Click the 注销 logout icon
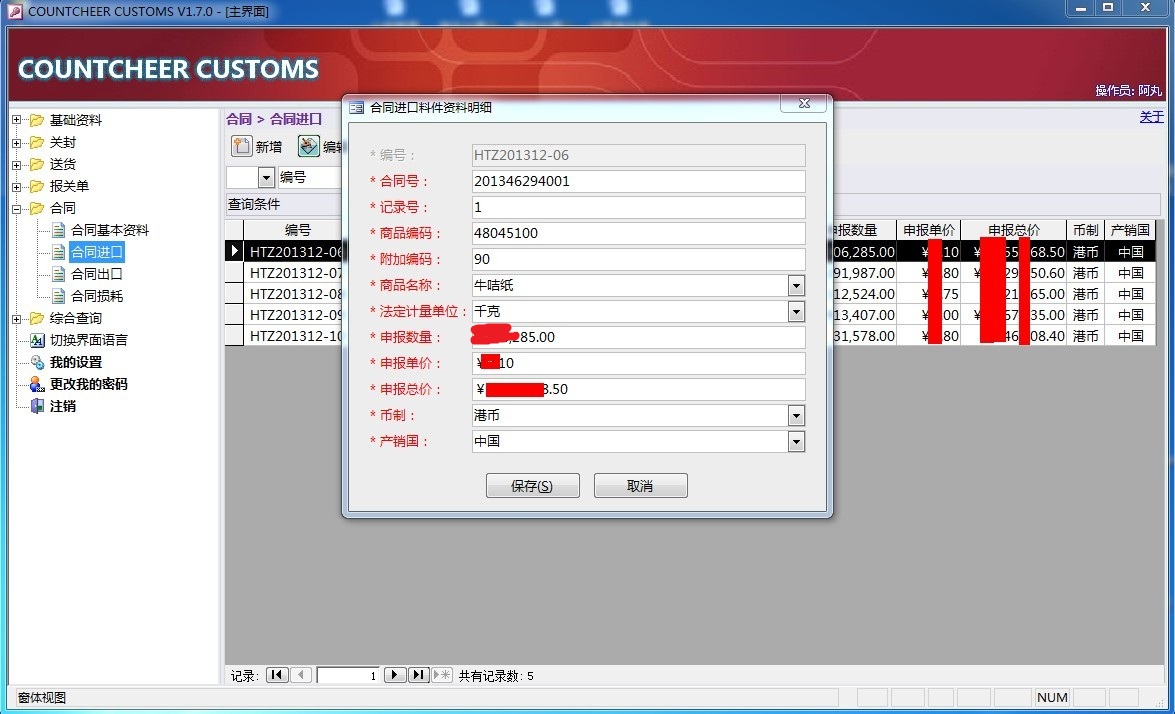The width and height of the screenshot is (1175, 714). (37, 406)
